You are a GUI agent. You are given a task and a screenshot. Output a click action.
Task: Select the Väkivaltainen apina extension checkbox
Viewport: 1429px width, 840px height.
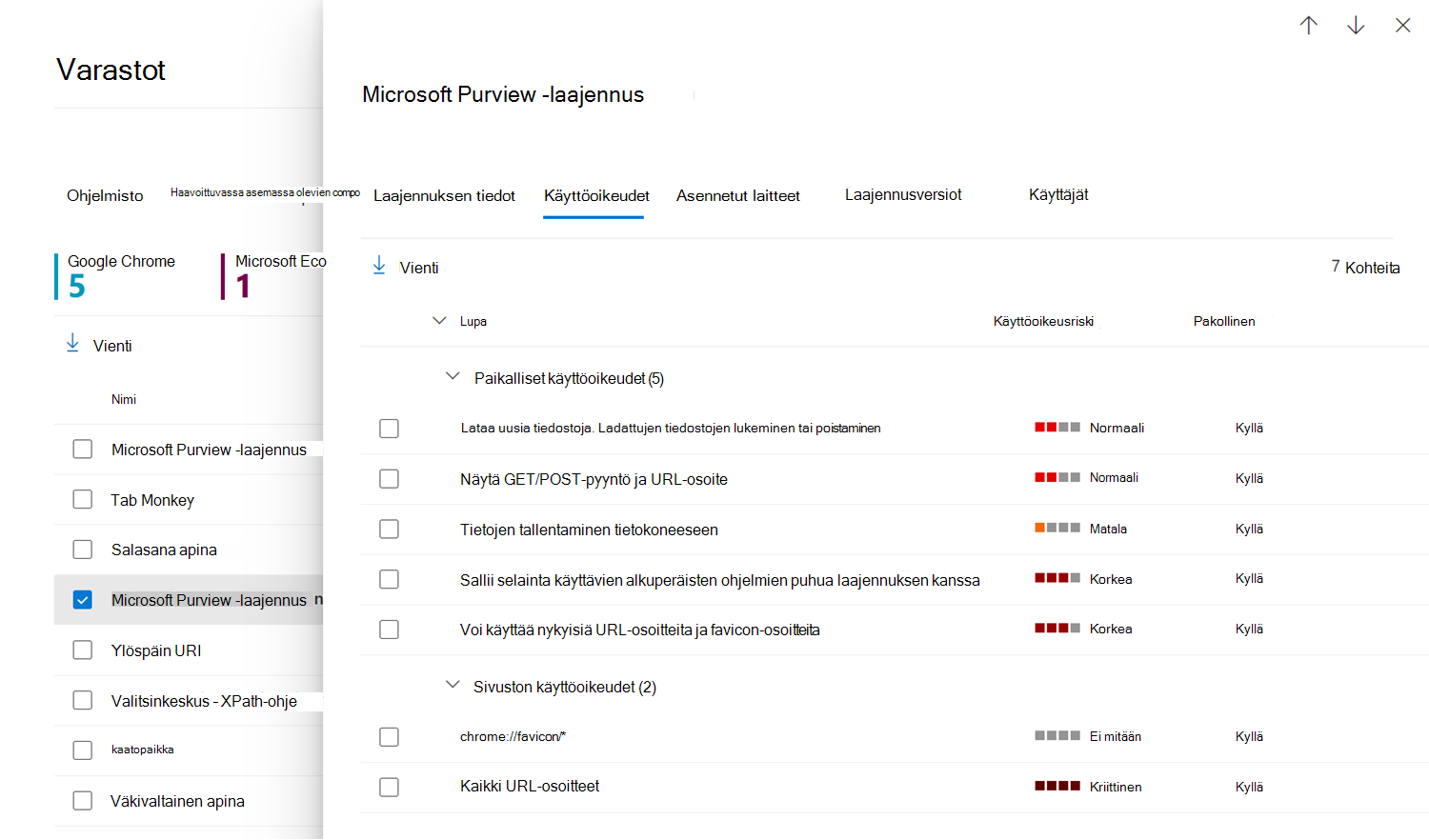click(x=83, y=801)
